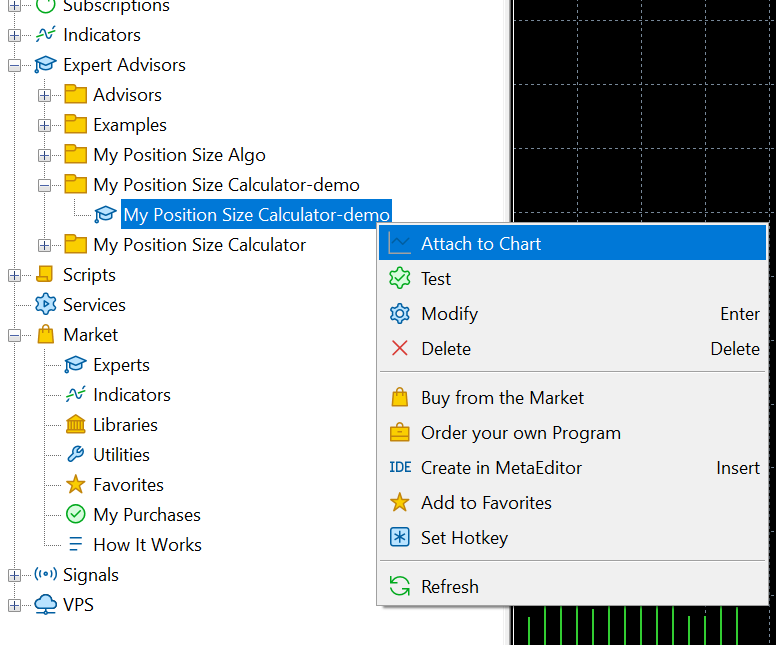Expand the Scripts node

[x=14, y=275]
